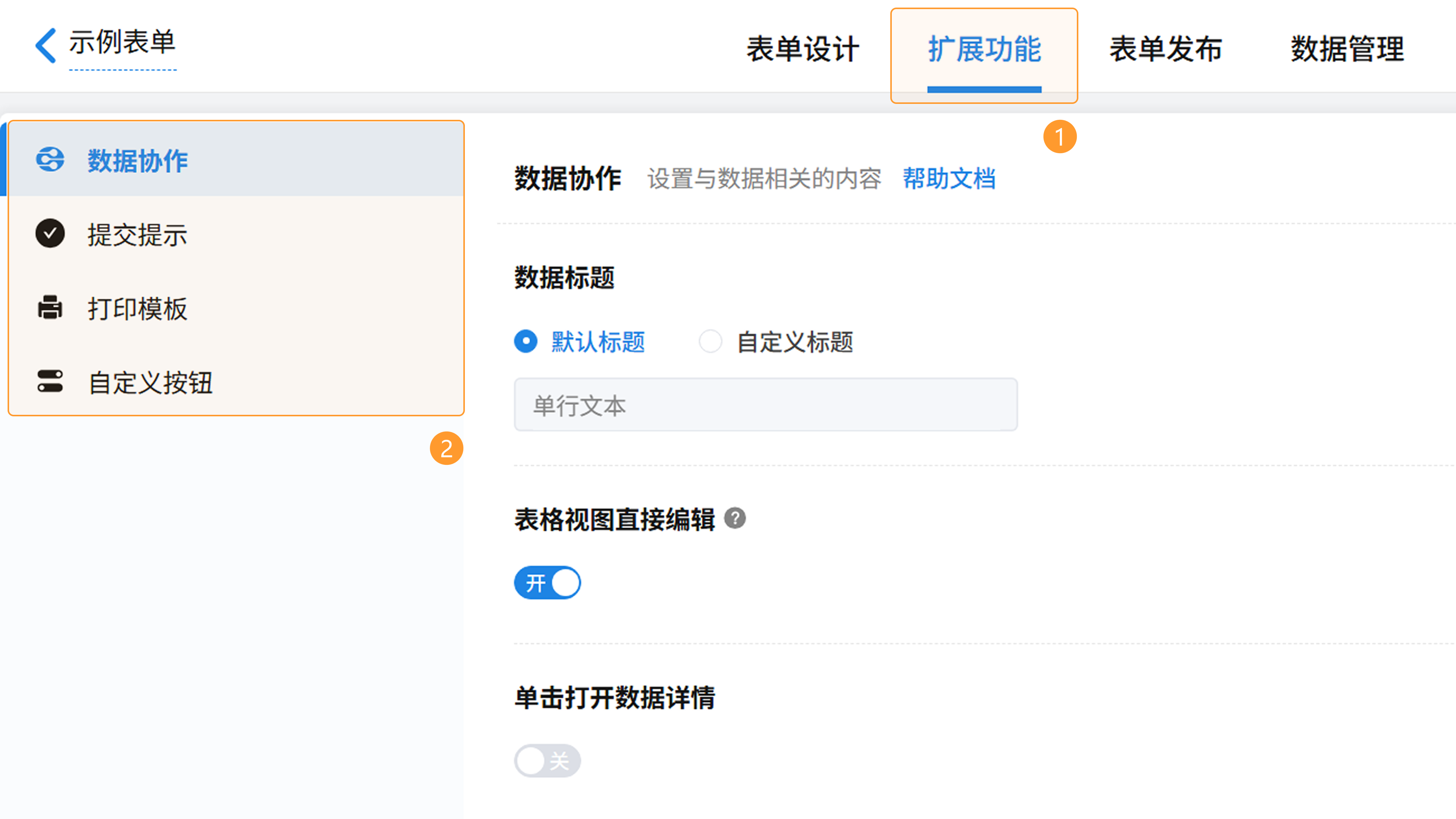Select the 默认标题 radio option
Screen dimensions: 1456x819
click(526, 341)
